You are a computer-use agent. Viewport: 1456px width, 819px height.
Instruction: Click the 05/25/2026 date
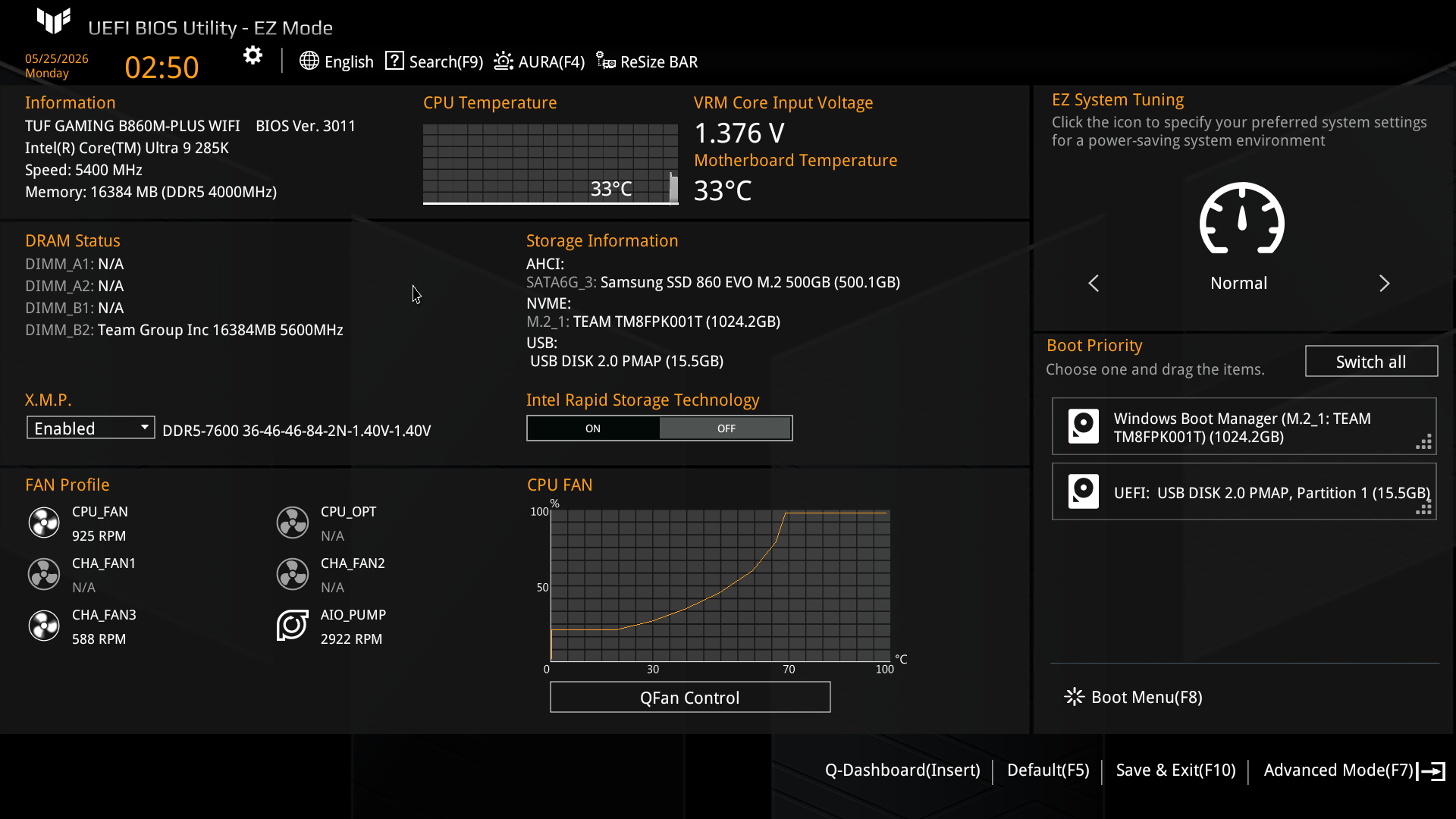point(57,59)
